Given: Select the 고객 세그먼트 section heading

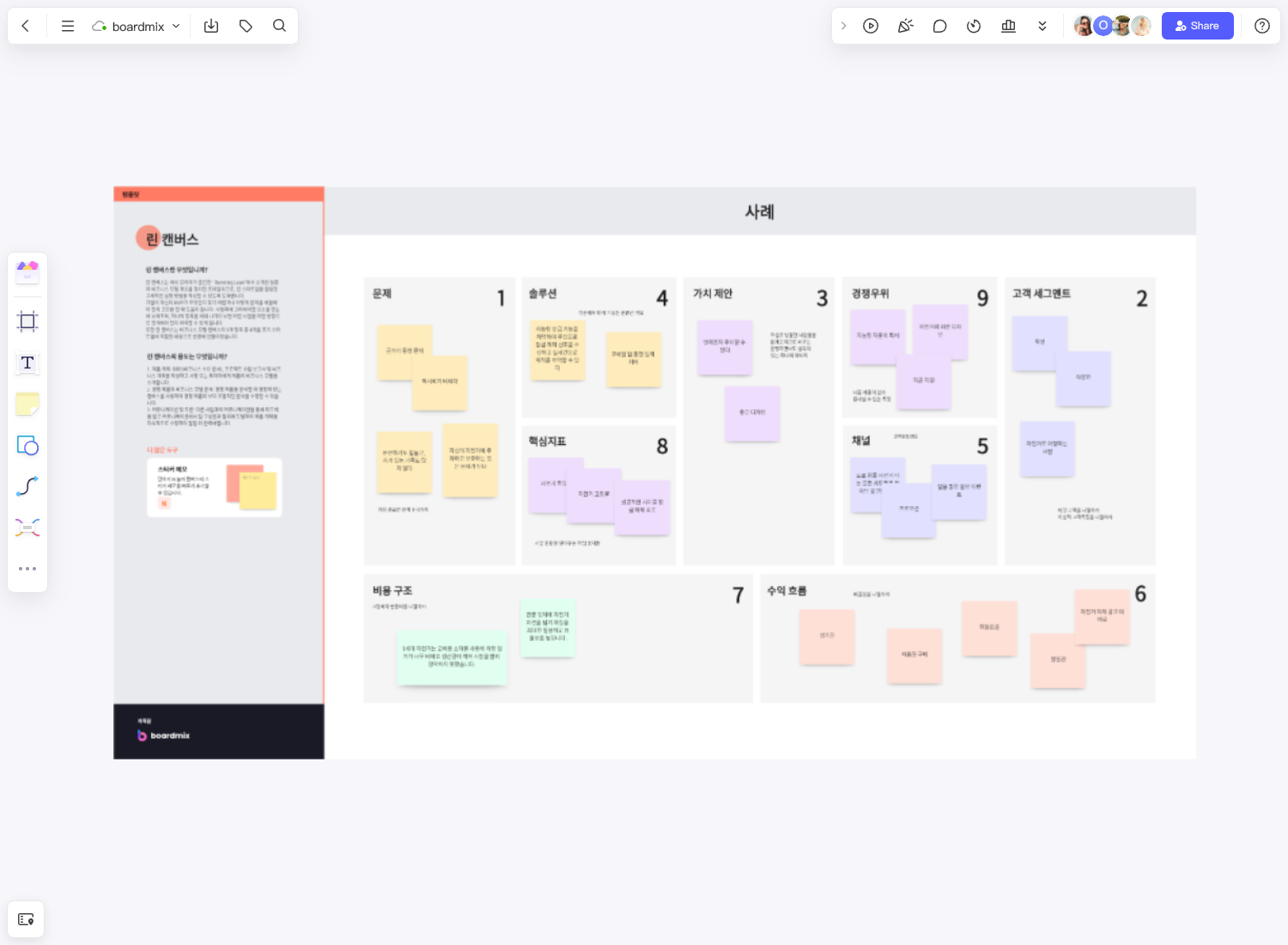Looking at the screenshot, I should (1041, 294).
